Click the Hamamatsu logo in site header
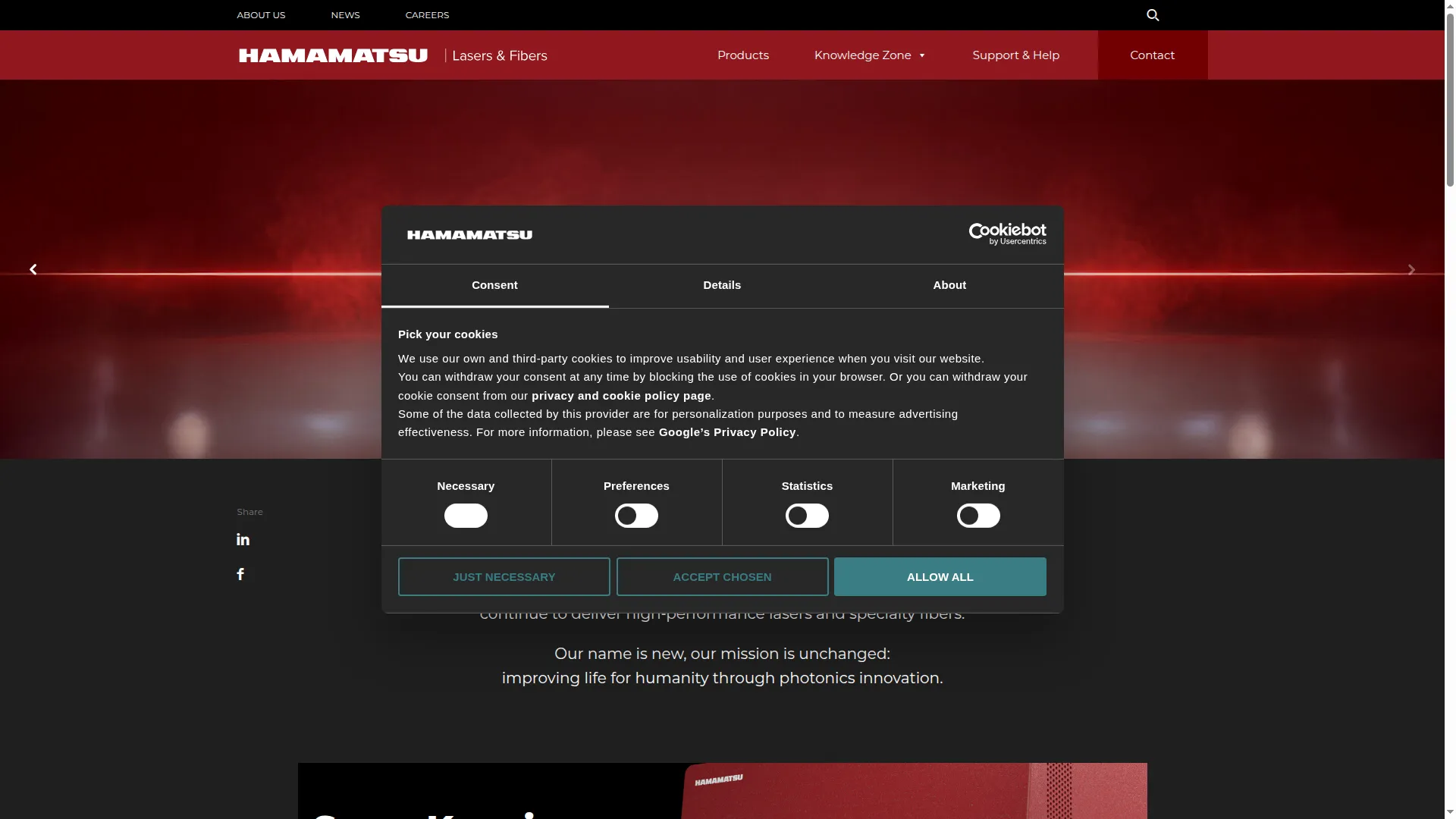Image resolution: width=1456 pixels, height=819 pixels. tap(333, 55)
